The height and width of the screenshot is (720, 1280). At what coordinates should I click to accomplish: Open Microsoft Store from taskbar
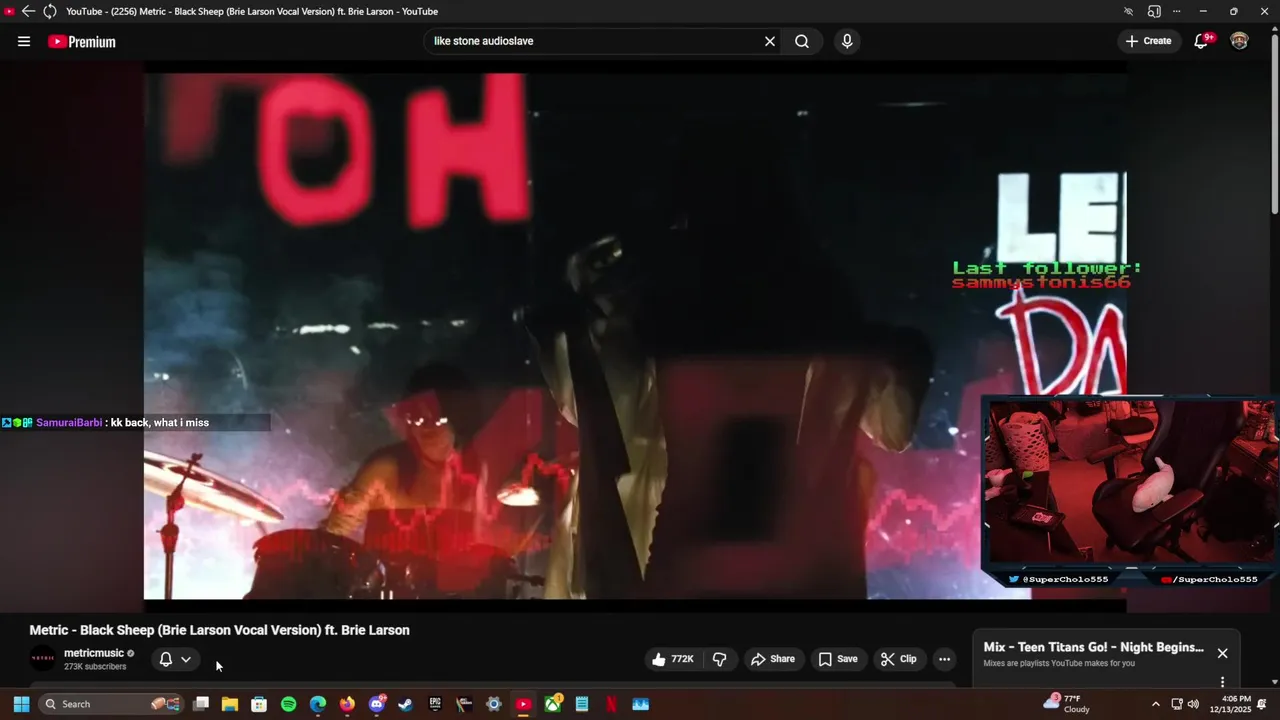pos(259,704)
